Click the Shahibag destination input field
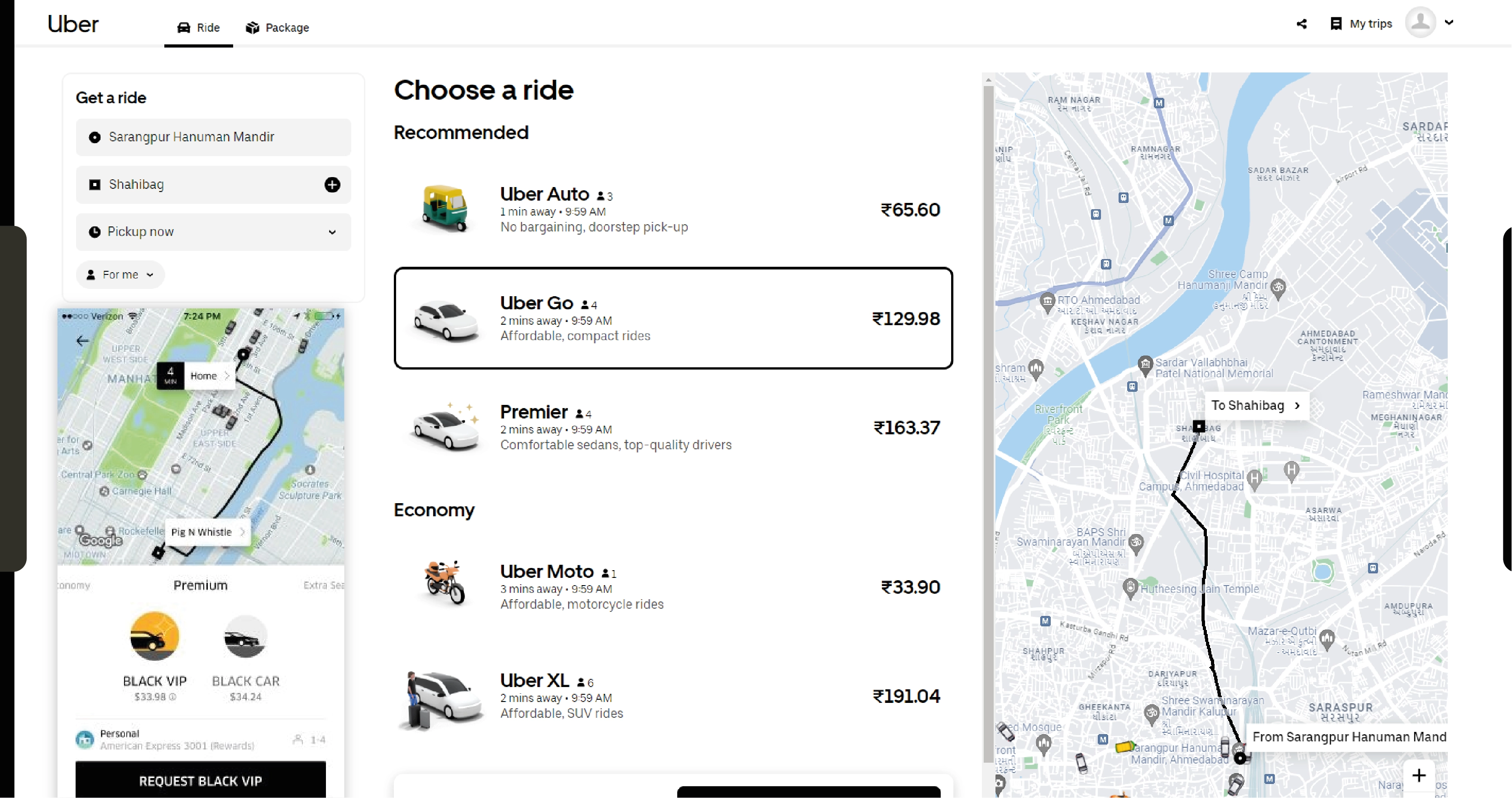 (x=176, y=184)
